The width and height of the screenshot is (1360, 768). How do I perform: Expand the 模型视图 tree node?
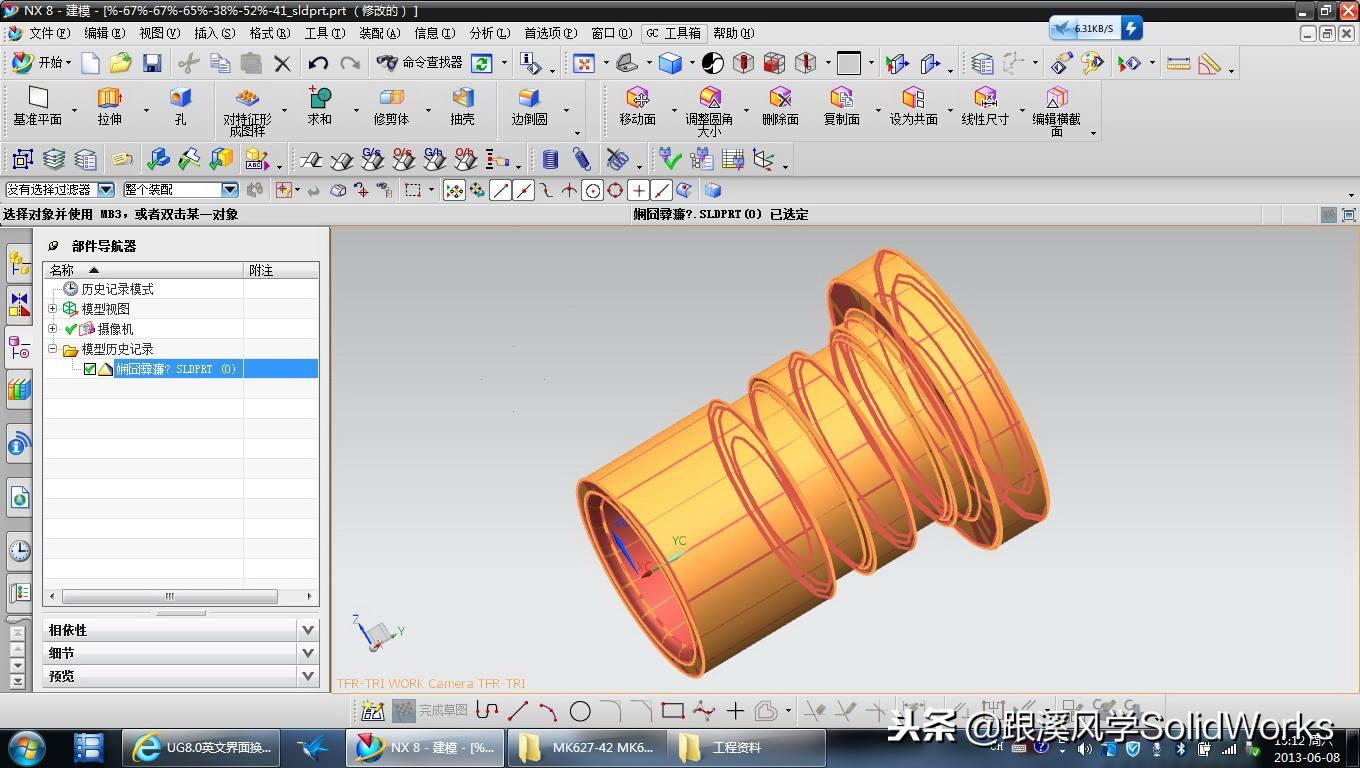click(x=52, y=308)
